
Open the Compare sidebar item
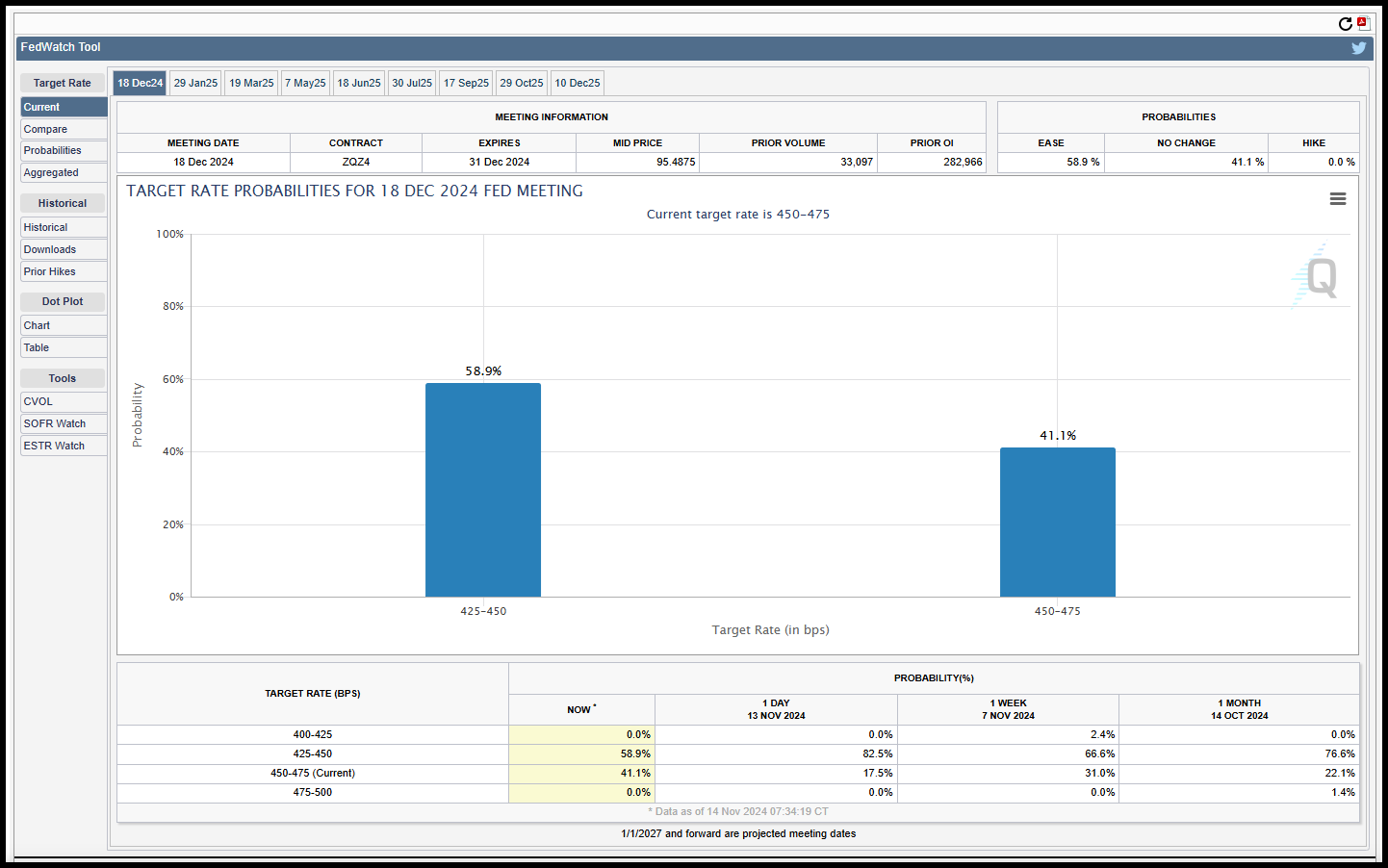(x=64, y=129)
